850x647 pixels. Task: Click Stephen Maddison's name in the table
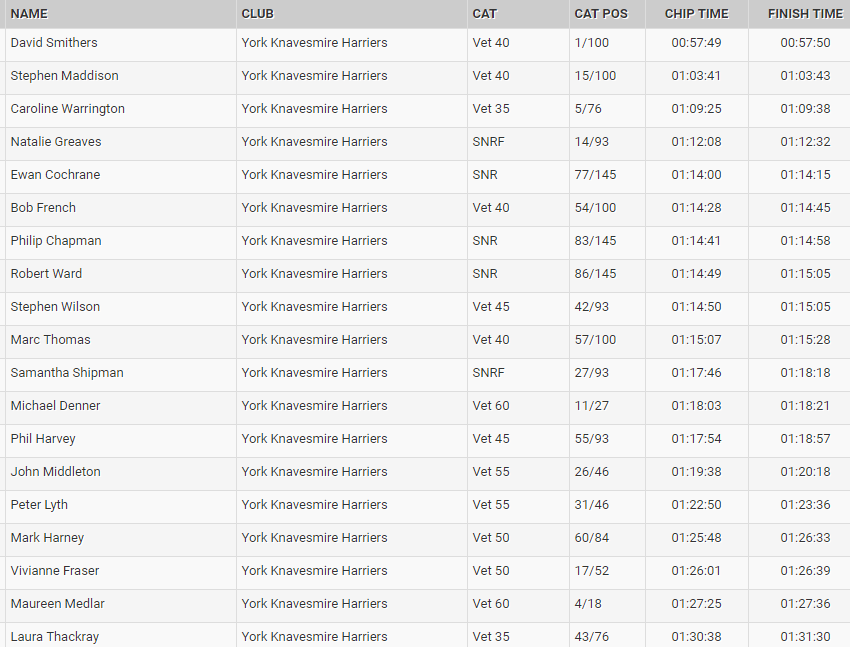click(x=64, y=76)
